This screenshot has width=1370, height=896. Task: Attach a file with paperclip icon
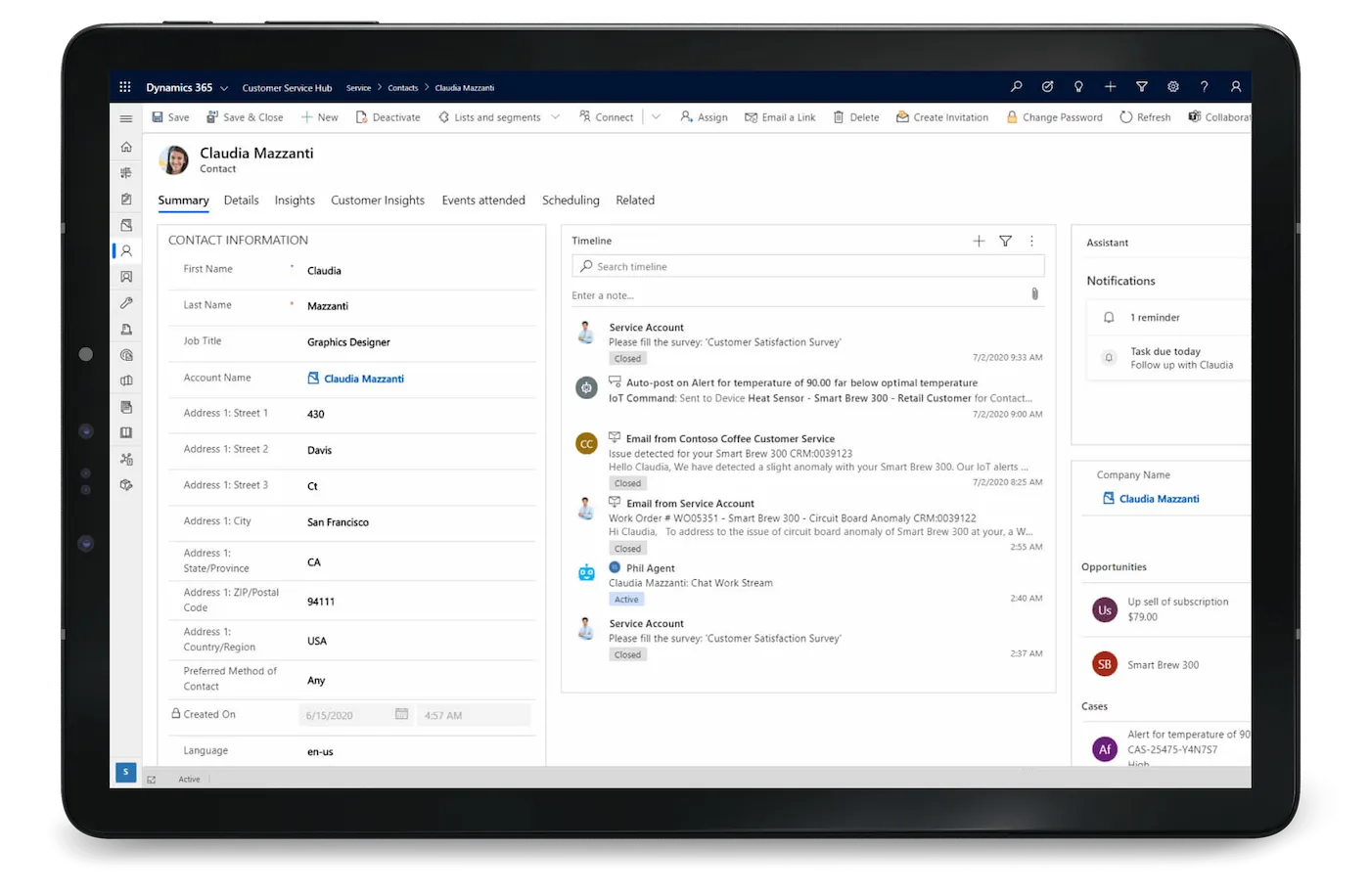coord(1034,293)
